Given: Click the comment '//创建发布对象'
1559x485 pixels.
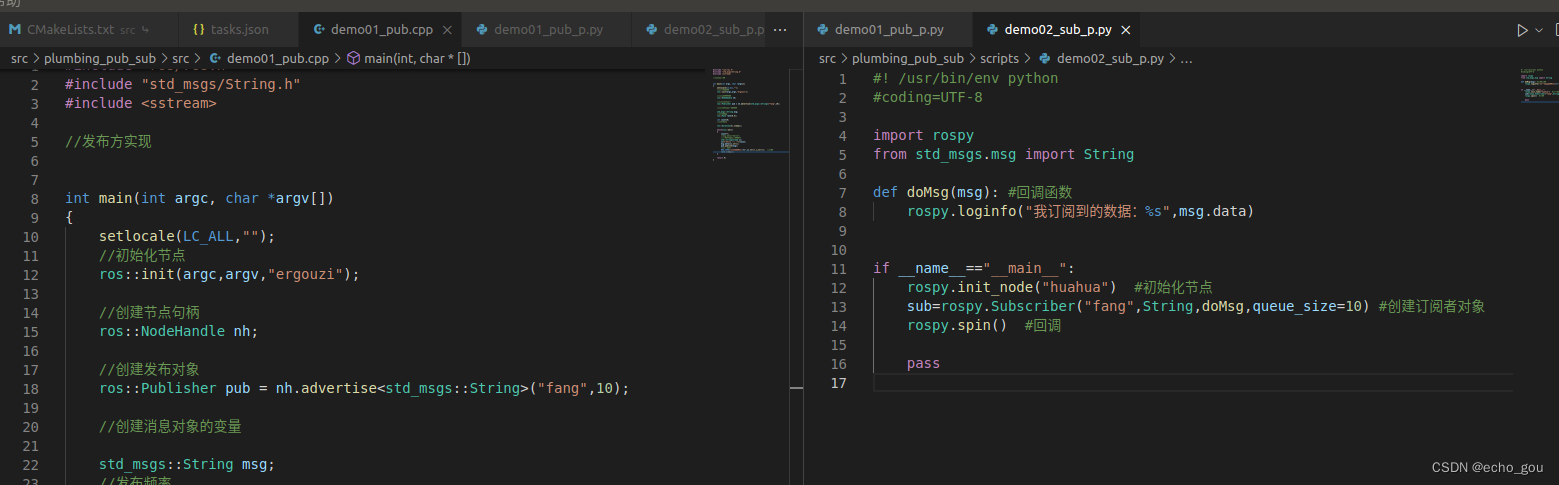Looking at the screenshot, I should (x=149, y=369).
